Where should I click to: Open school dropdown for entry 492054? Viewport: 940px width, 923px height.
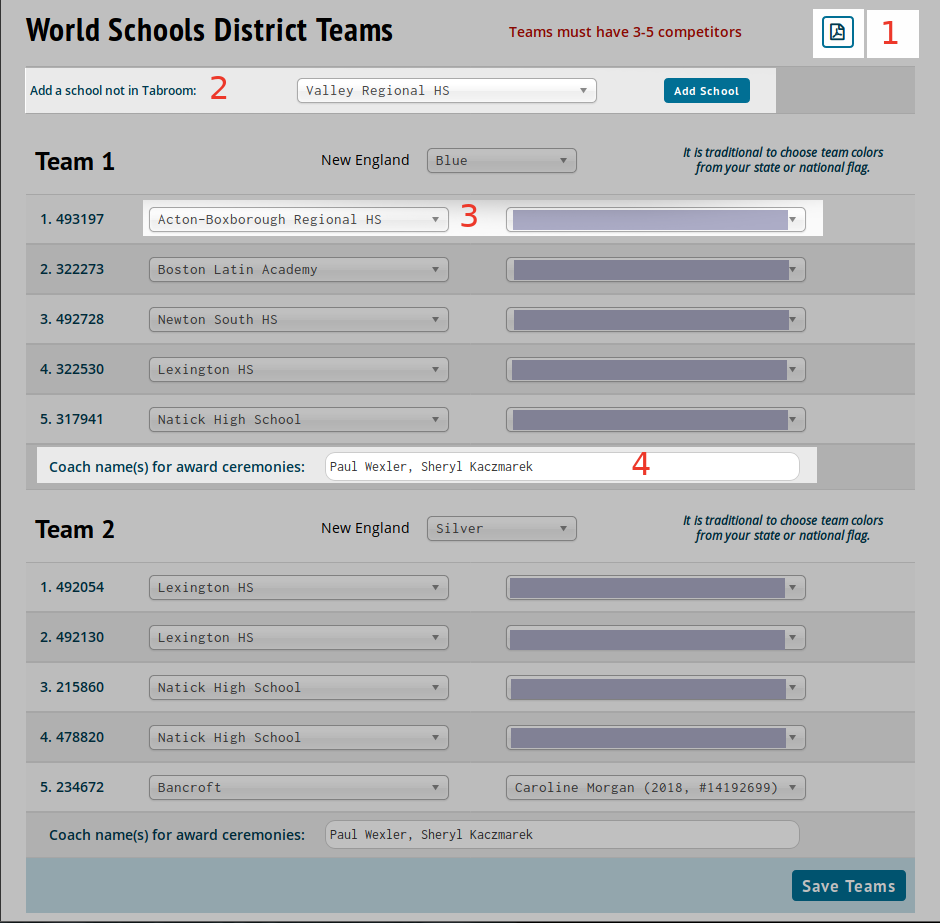coord(298,587)
